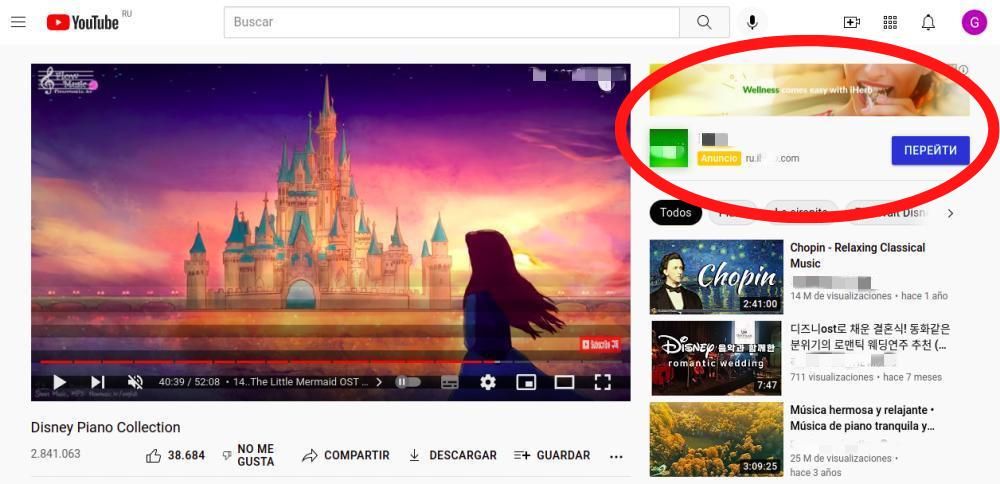Click the 40:39 / 52:08 time display
The image size is (1000, 484).
(x=189, y=382)
